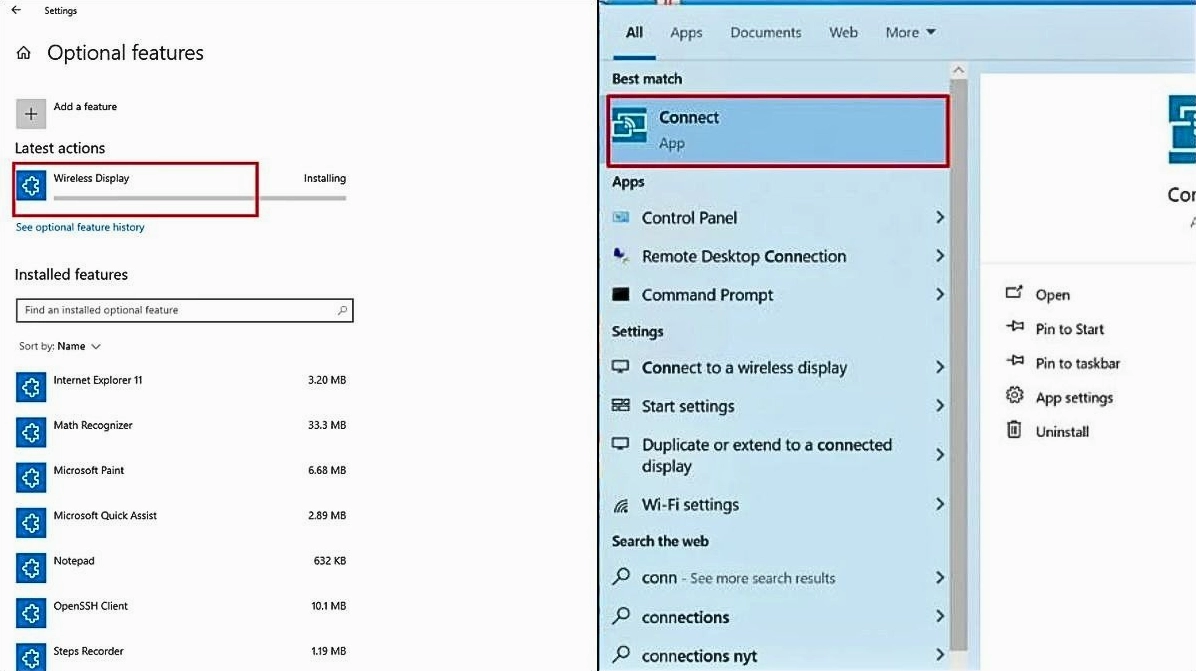The height and width of the screenshot is (671, 1196).
Task: Click the Connect app icon in Best match
Action: [x=633, y=125]
